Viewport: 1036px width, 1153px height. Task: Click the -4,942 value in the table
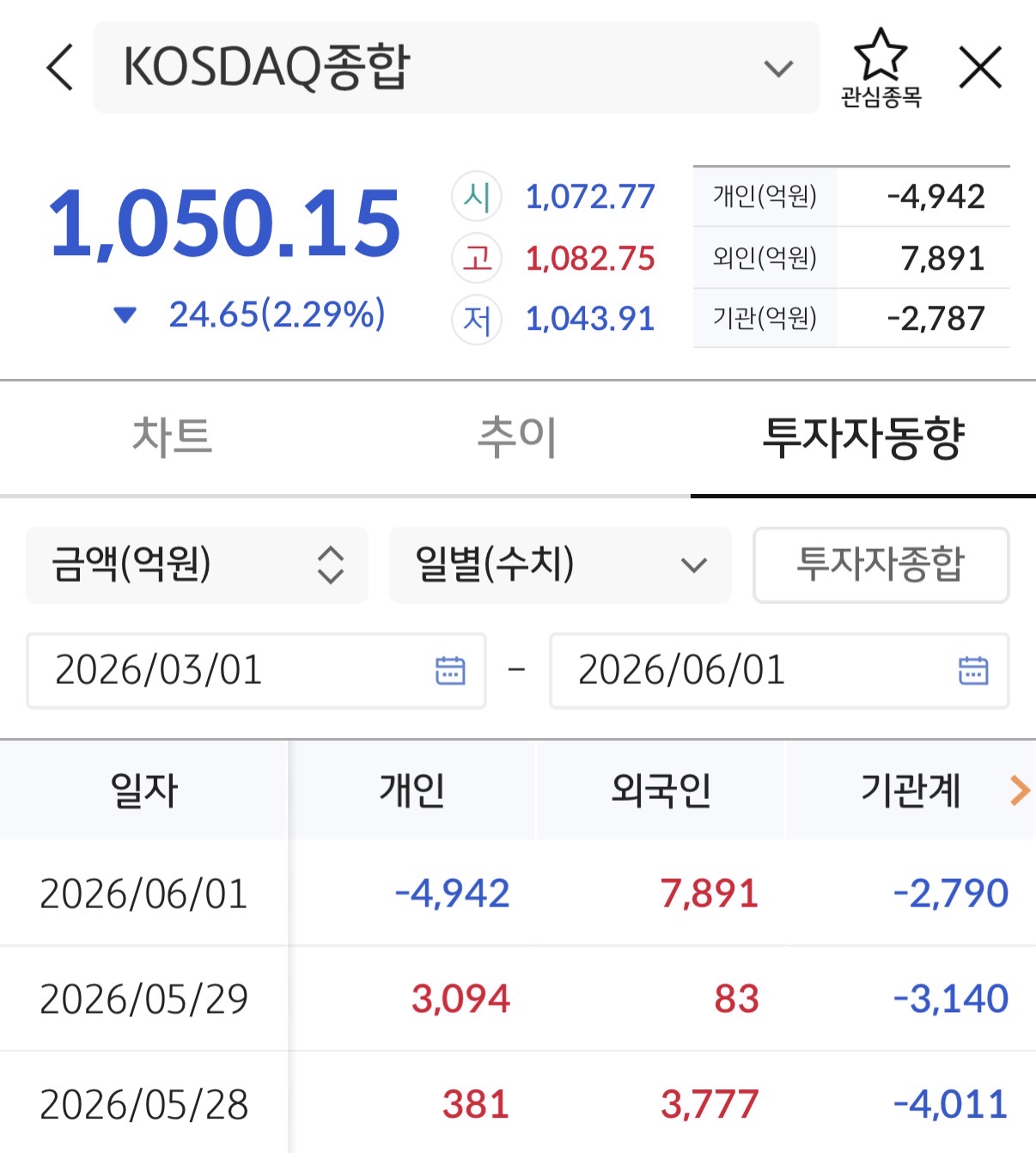coord(452,894)
